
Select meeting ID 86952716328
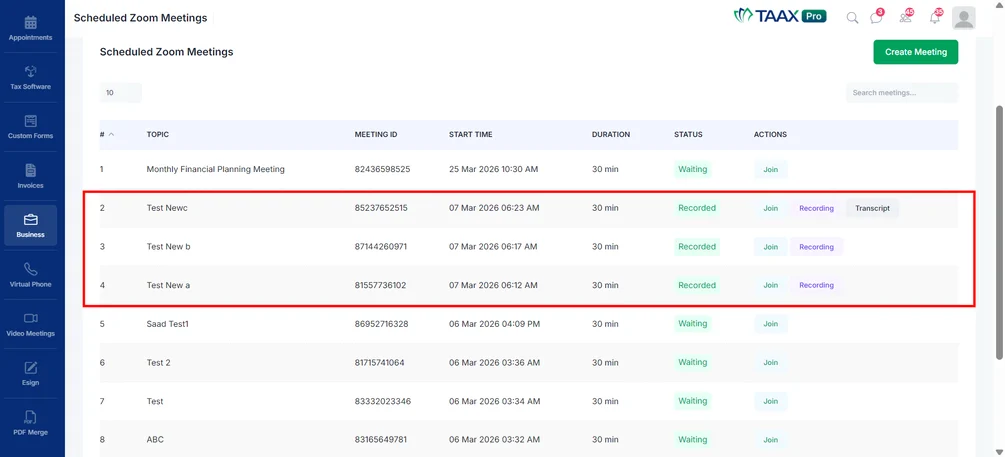pyautogui.click(x=381, y=324)
